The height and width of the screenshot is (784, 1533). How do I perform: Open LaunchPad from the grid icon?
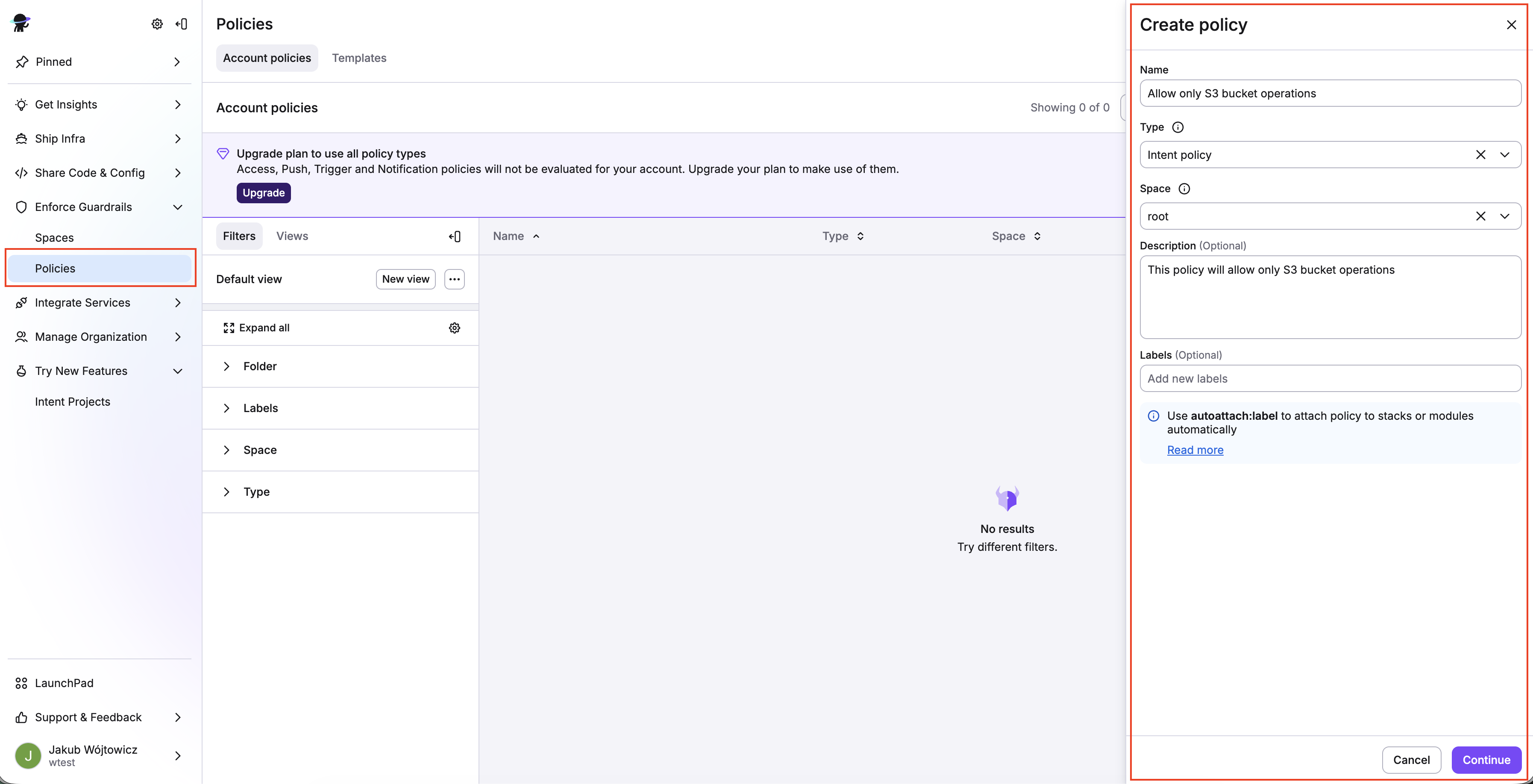[21, 683]
